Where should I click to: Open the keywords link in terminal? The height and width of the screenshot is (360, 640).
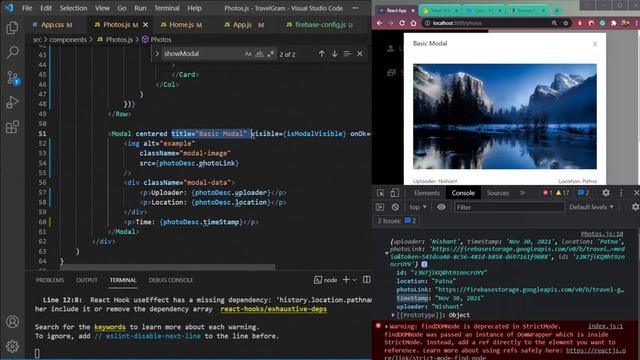[x=110, y=327]
